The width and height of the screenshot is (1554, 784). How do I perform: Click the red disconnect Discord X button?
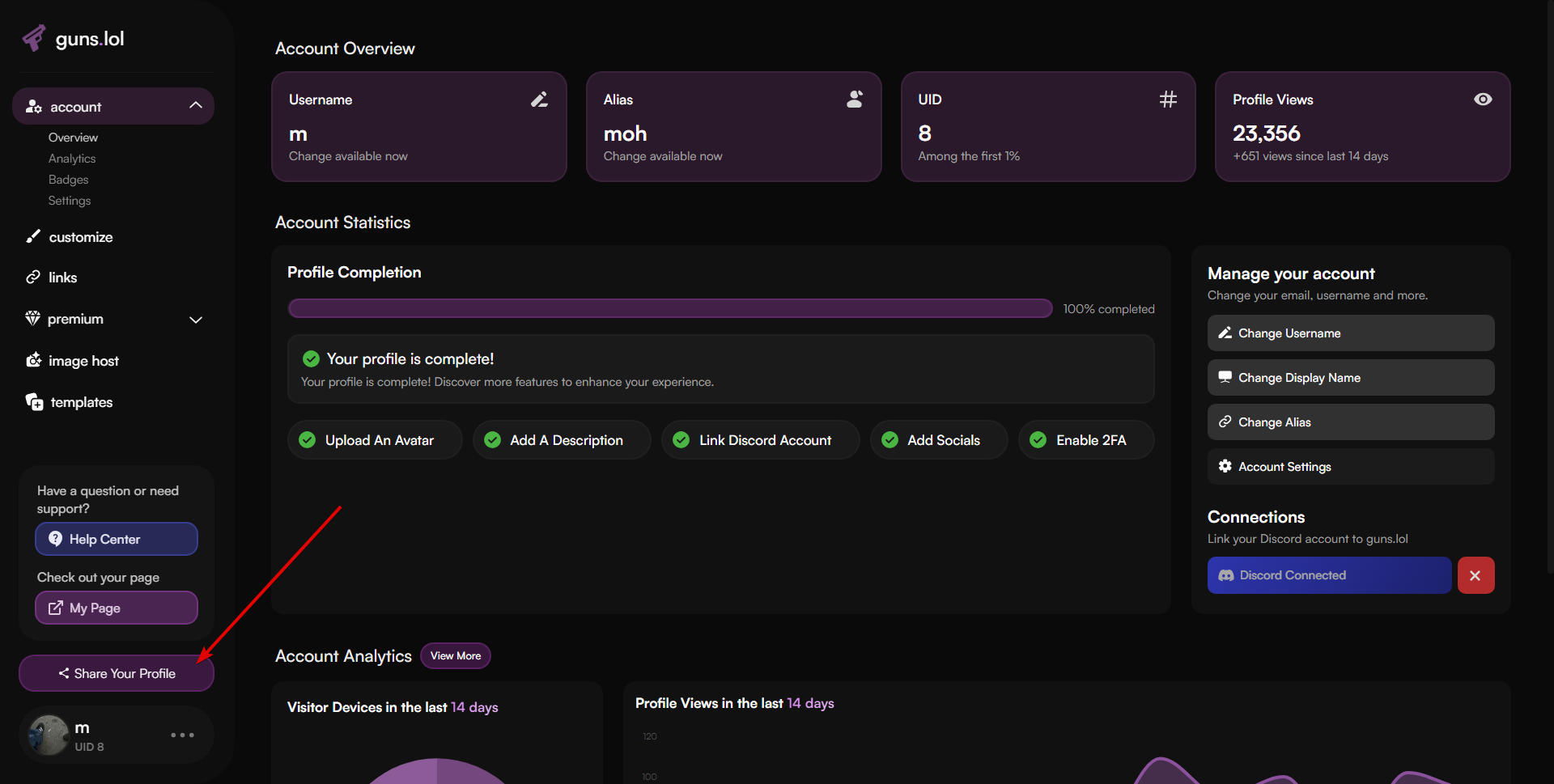pos(1475,575)
